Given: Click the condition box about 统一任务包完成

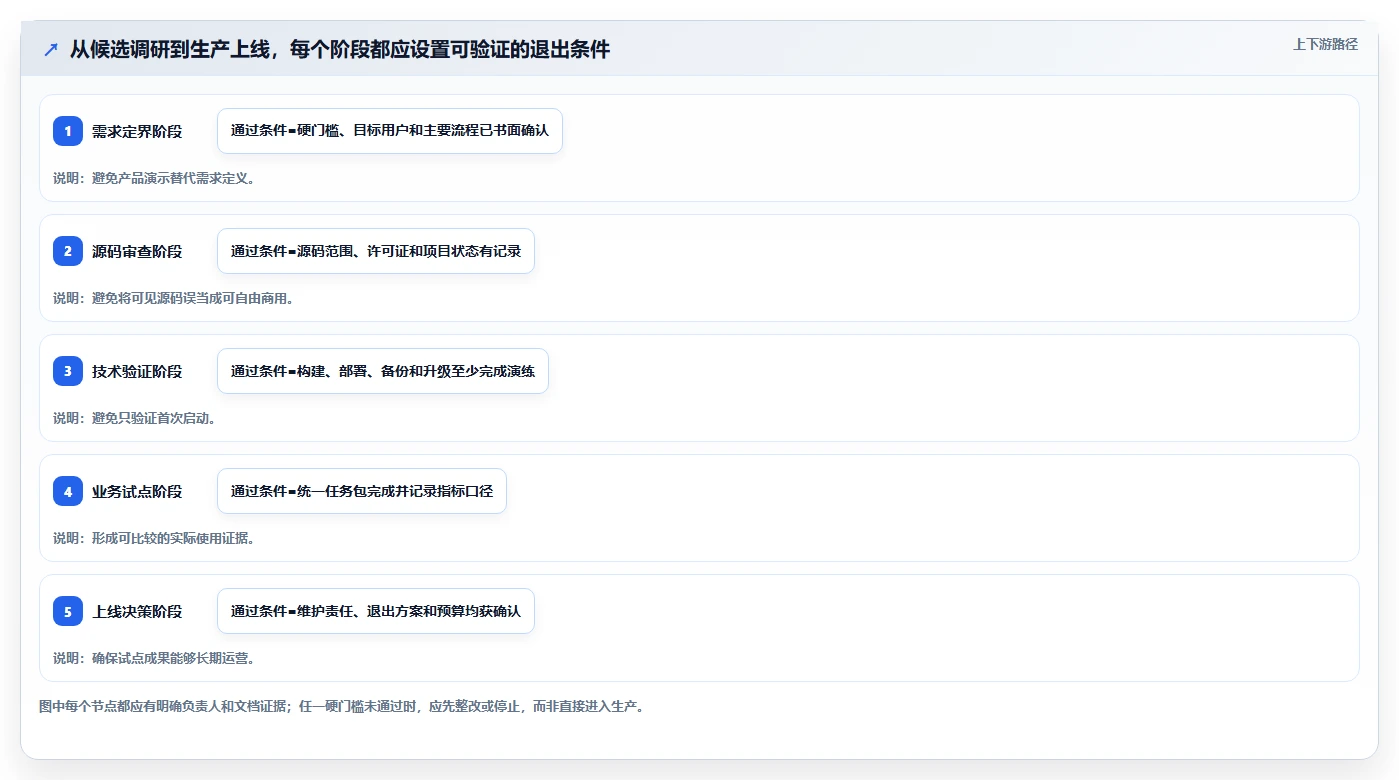Looking at the screenshot, I should click(362, 491).
